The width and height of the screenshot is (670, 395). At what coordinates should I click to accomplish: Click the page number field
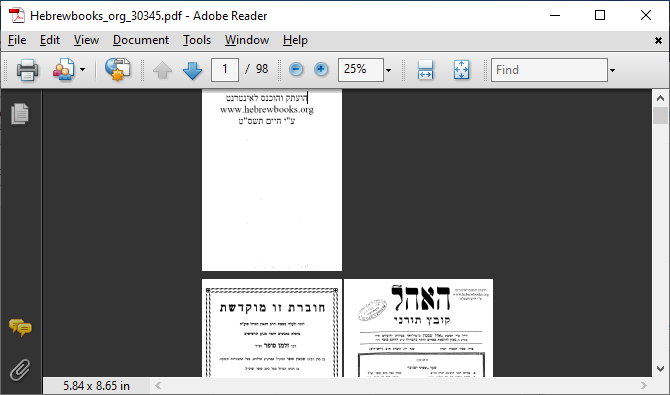(225, 70)
